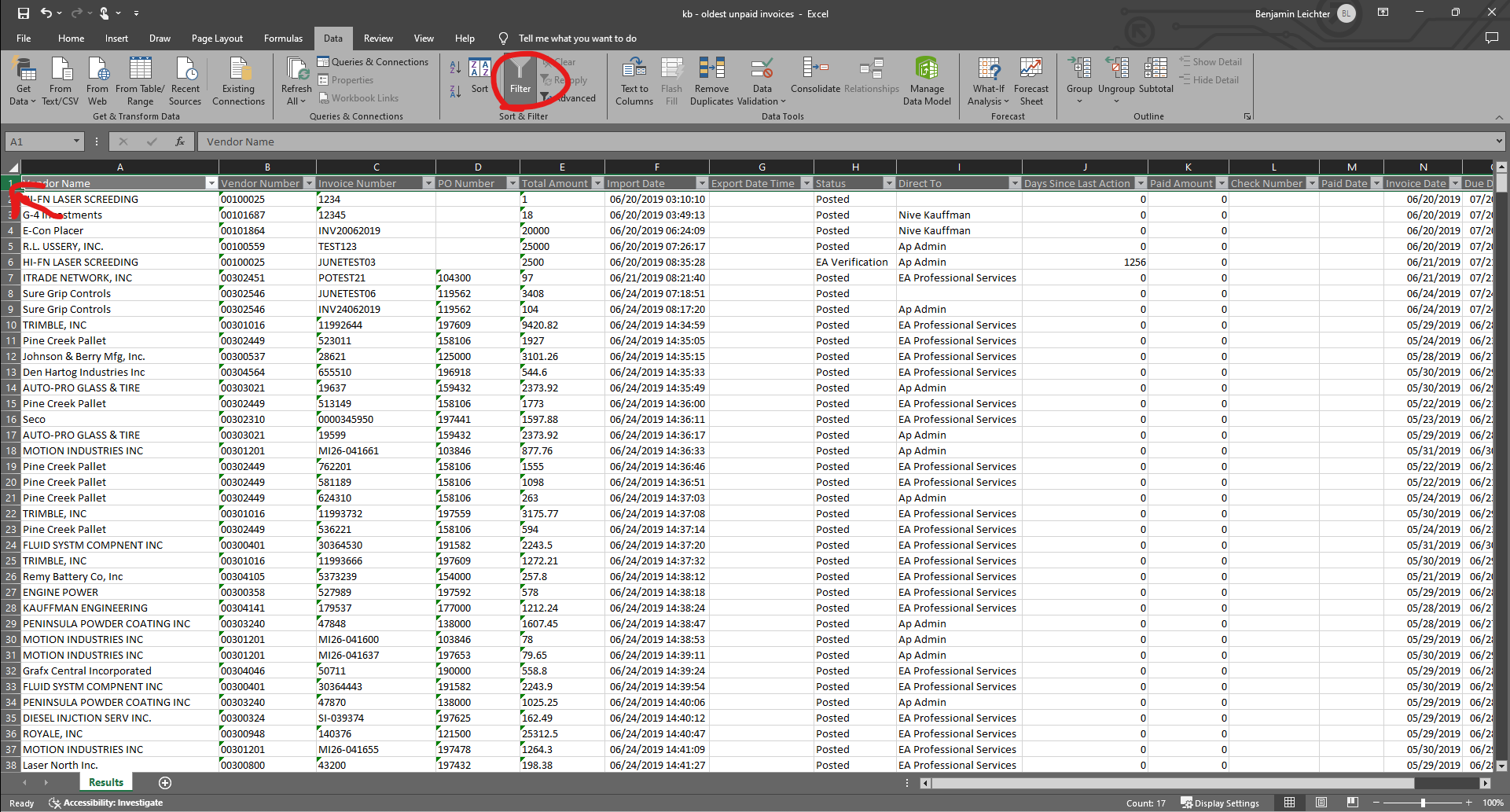Collapse the ribbon
The height and width of the screenshot is (812, 1510).
[x=1499, y=116]
